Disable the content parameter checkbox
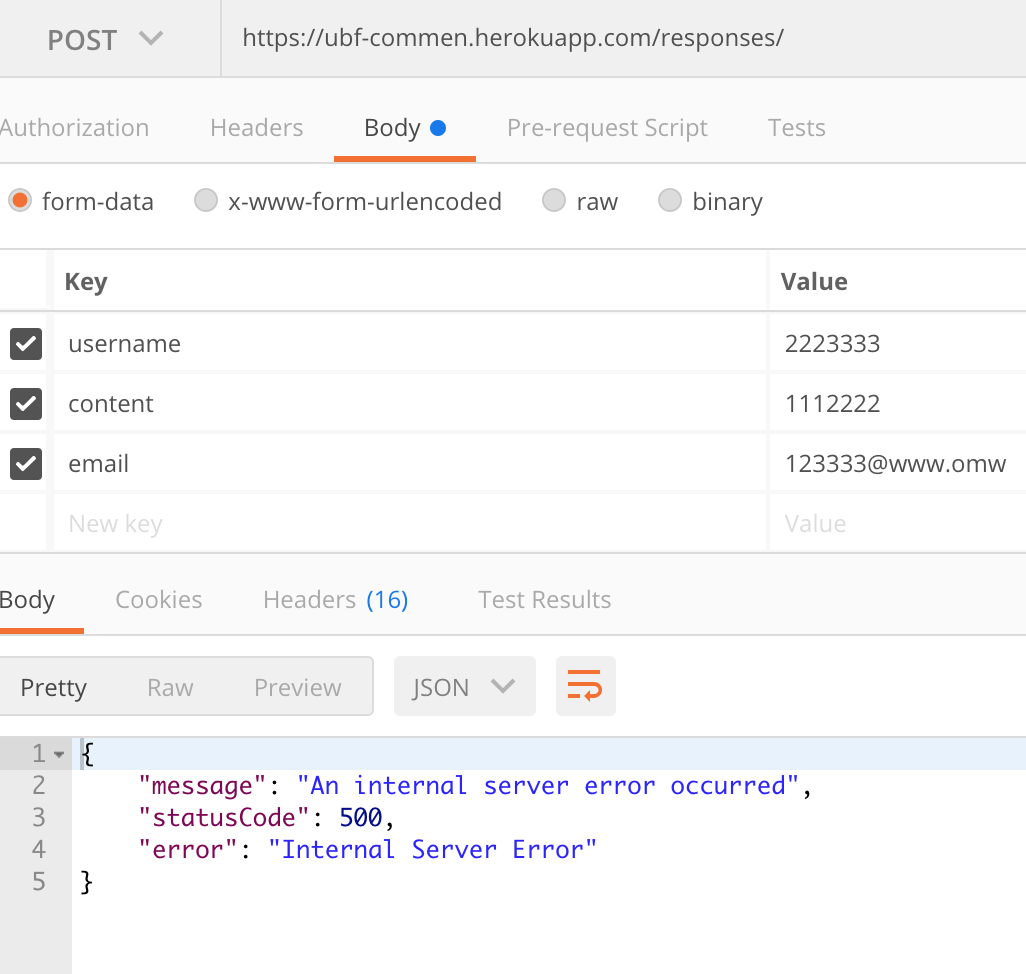 point(24,404)
